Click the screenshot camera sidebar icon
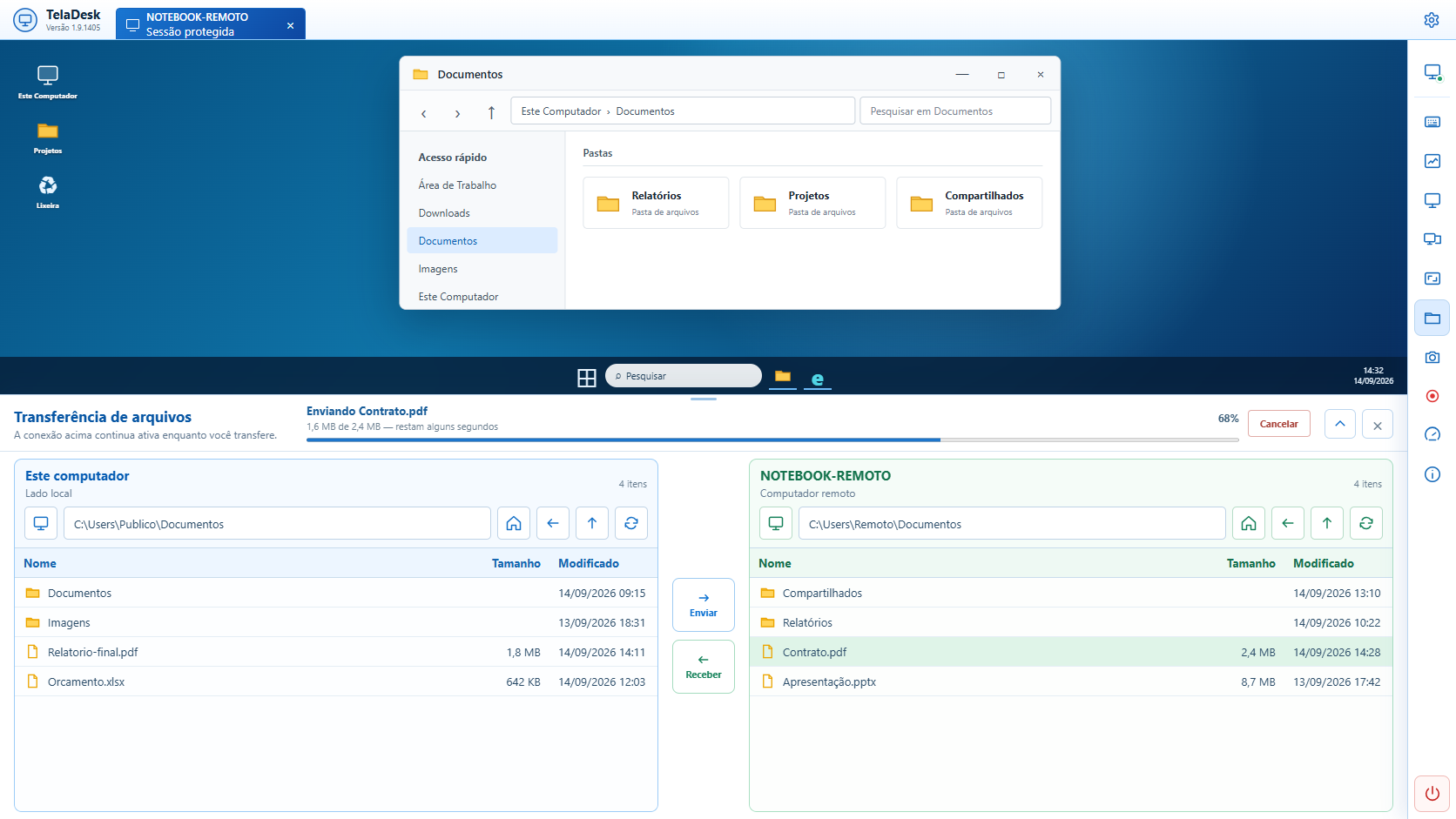 pos(1432,357)
